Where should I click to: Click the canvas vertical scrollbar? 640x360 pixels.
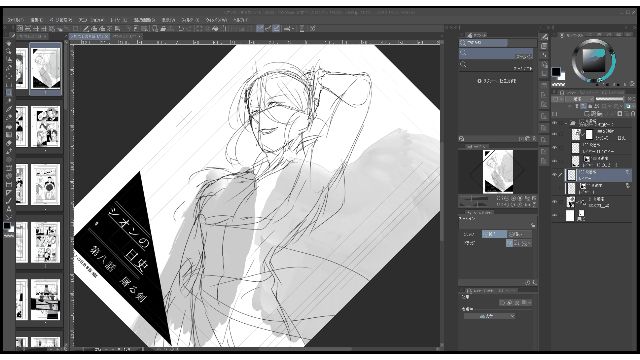(442, 192)
